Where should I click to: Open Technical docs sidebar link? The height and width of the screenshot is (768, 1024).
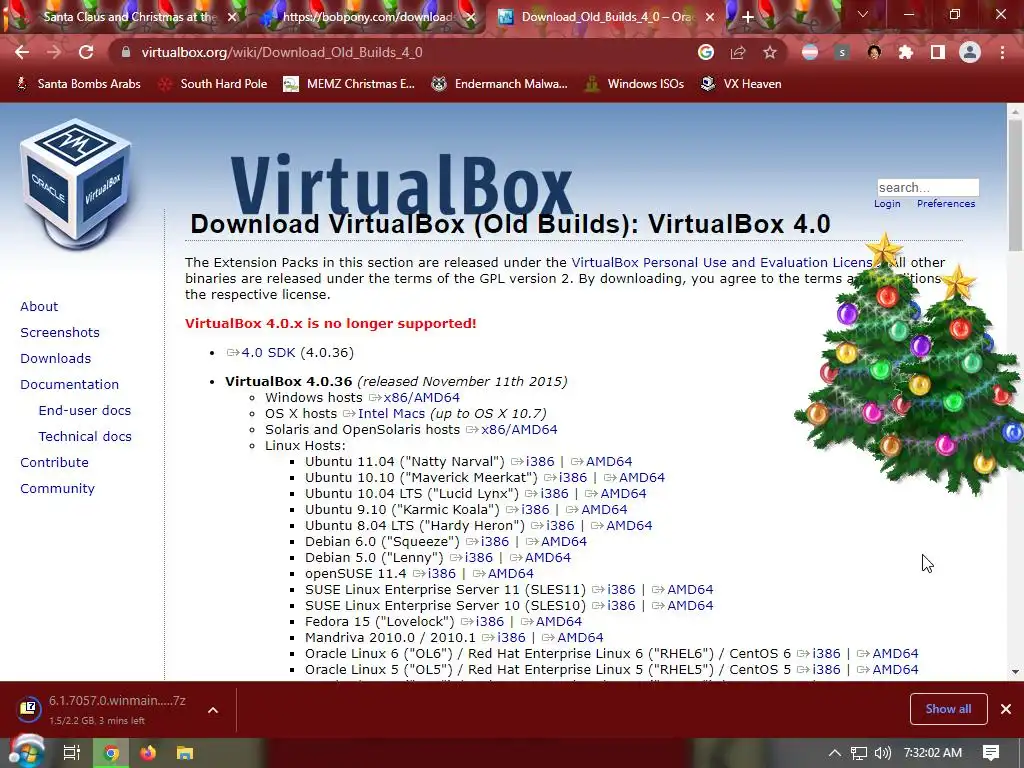click(x=85, y=436)
